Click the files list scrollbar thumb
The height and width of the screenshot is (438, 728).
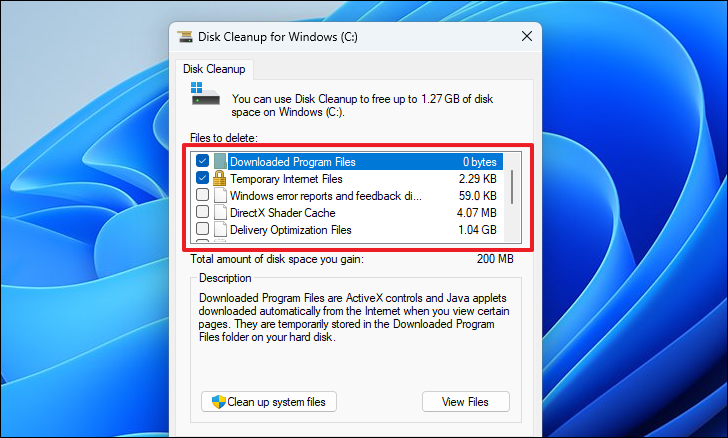[x=512, y=187]
